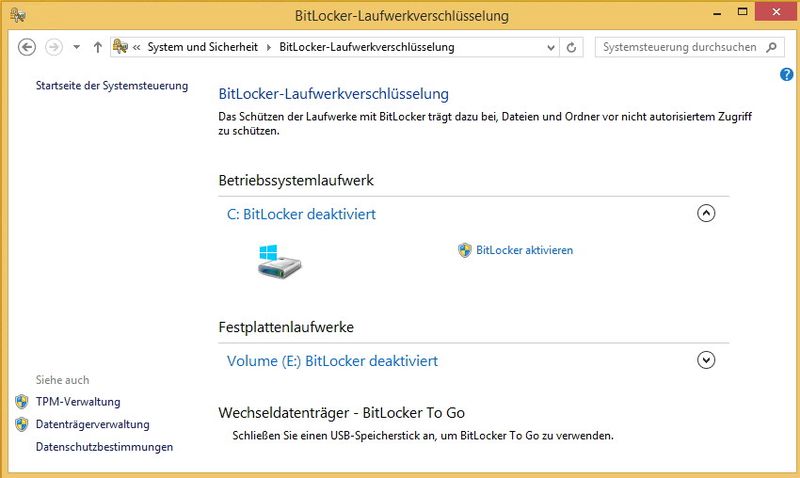Click the Siehe auch label
Screen dimensions: 800x478
[62, 380]
